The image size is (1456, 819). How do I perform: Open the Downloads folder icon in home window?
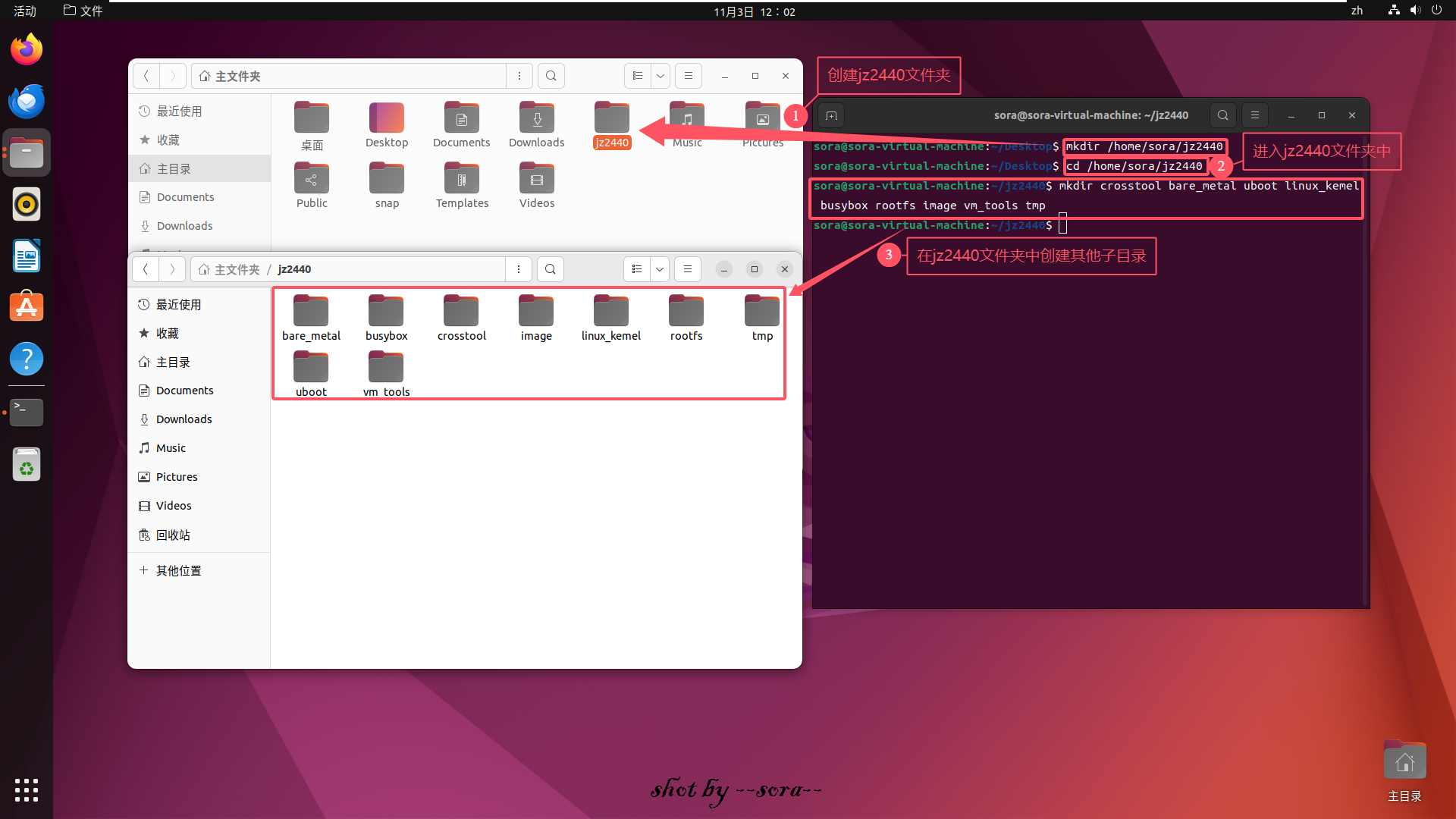(537, 125)
